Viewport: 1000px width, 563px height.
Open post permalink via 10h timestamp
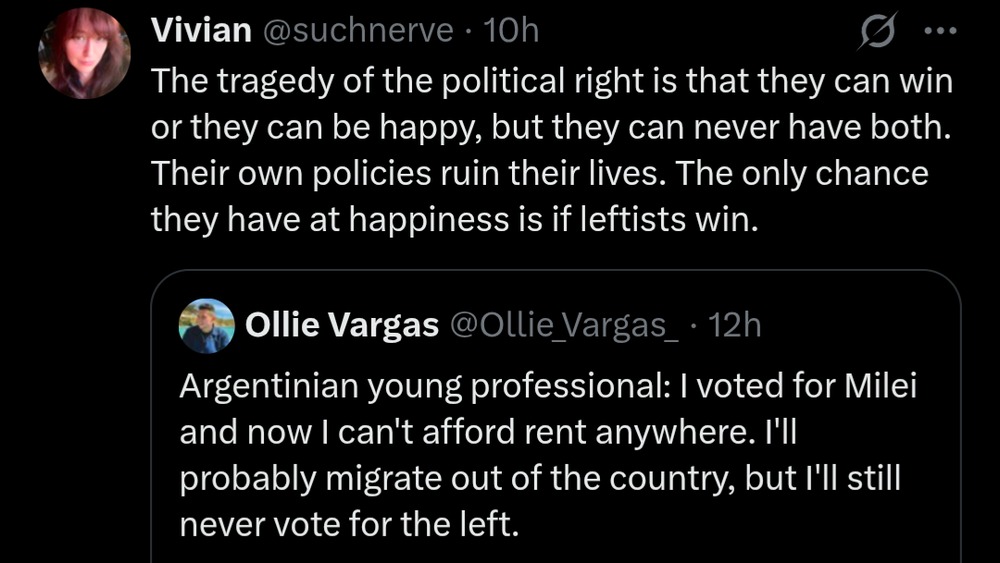click(x=511, y=31)
